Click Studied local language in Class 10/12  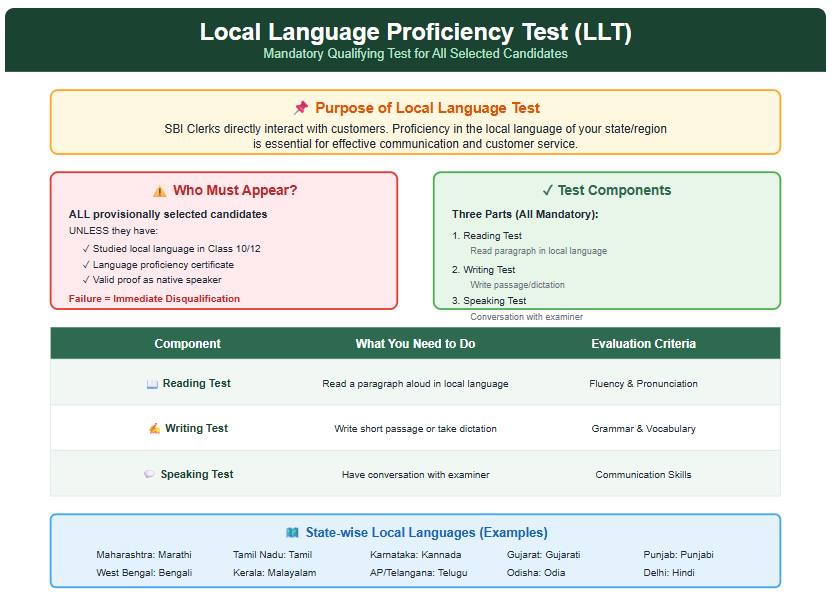(177, 249)
